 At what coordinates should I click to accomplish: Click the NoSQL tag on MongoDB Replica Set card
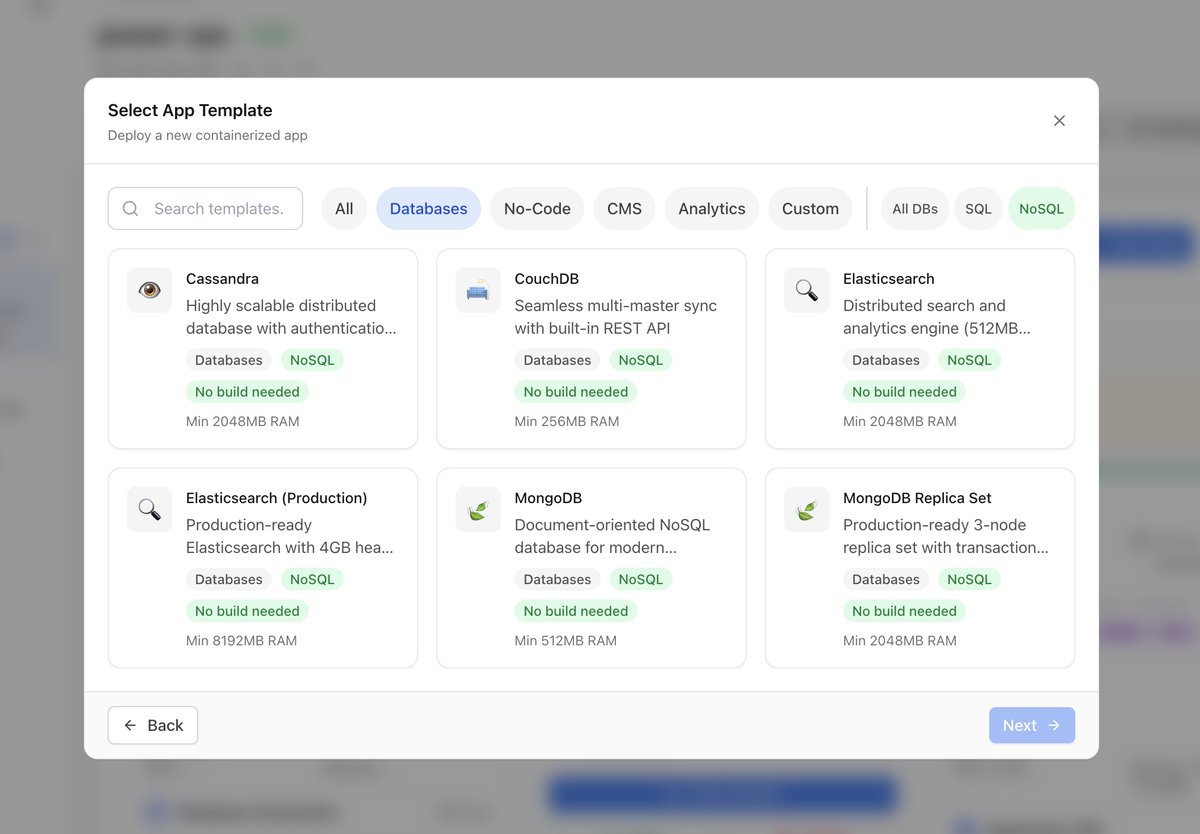pos(970,579)
